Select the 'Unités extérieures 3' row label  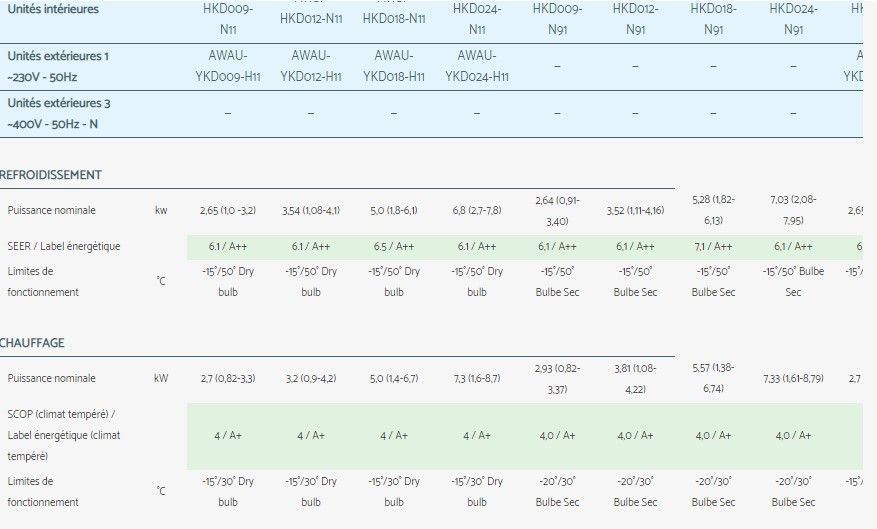[58, 113]
